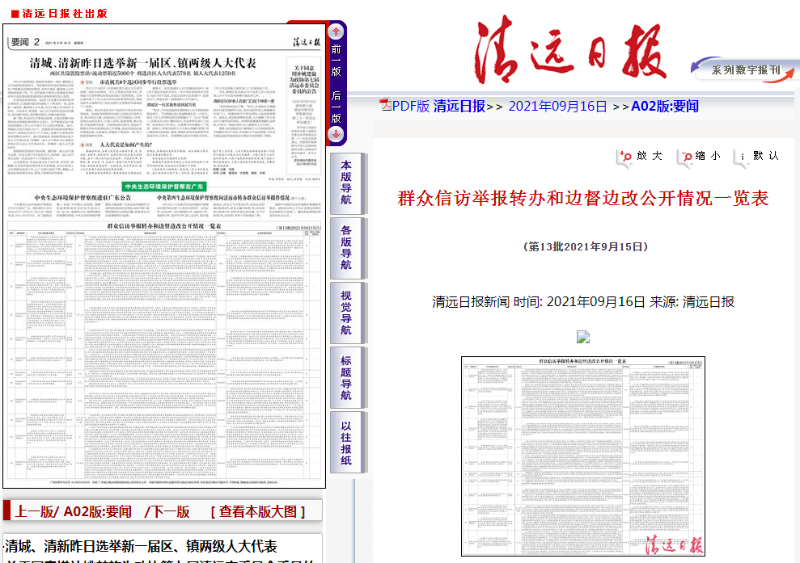Go to previous page via 前一版

(x=336, y=60)
